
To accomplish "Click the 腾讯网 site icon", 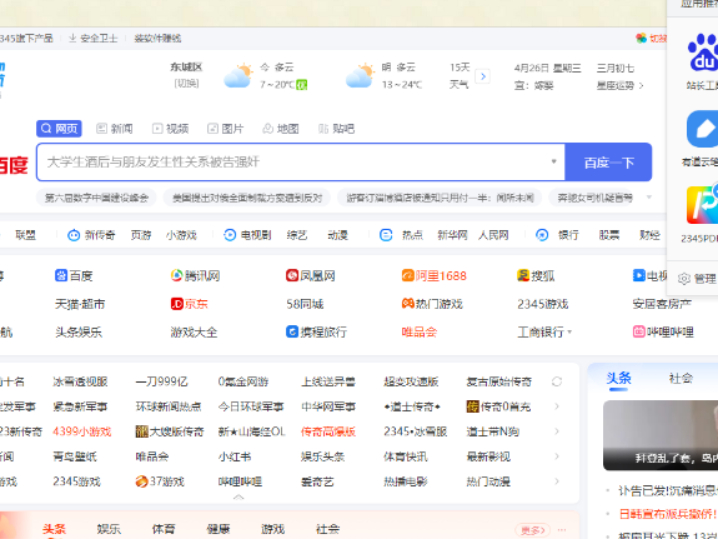I will tap(176, 275).
